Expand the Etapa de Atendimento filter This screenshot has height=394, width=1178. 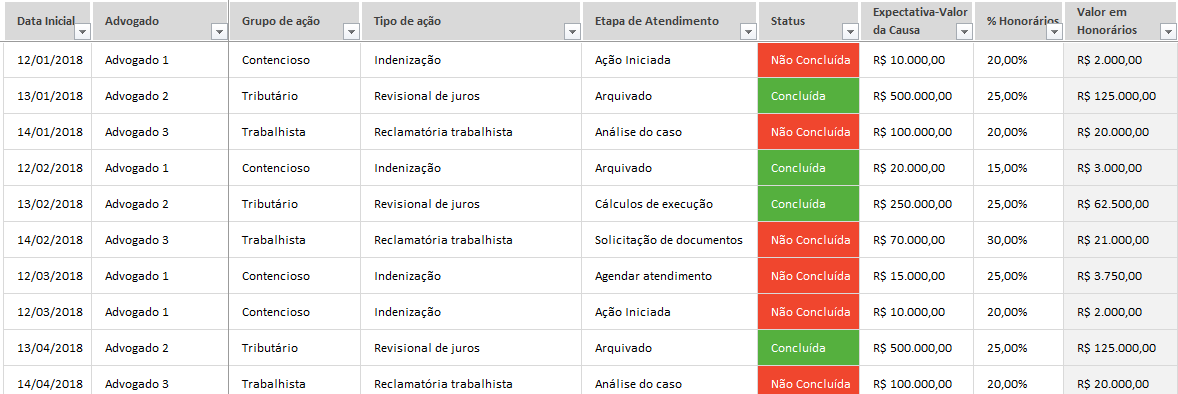pyautogui.click(x=748, y=32)
